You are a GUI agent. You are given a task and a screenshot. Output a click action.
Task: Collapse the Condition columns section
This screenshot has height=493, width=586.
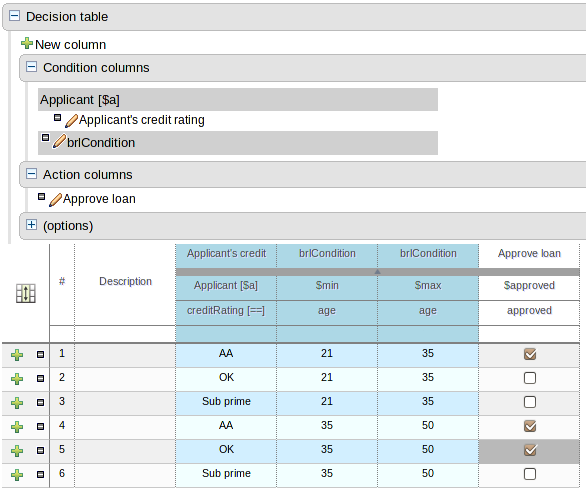pos(31,67)
